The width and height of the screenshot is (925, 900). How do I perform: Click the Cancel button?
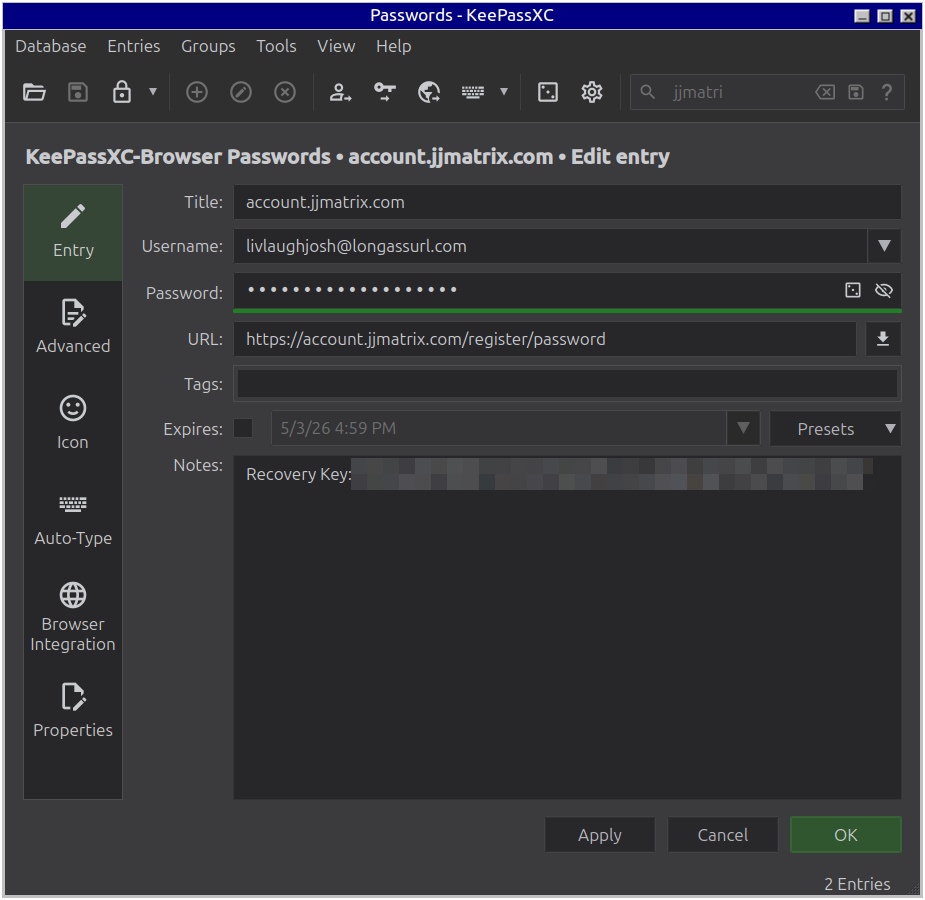click(x=723, y=835)
